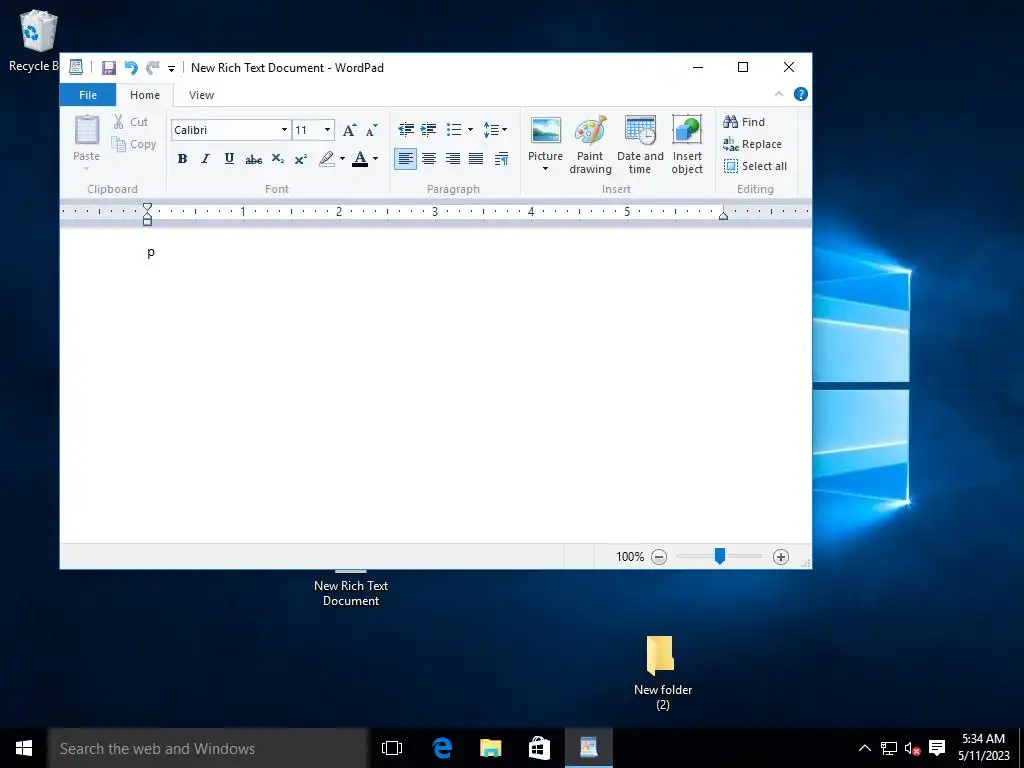Open Customize Quick Access Toolbar arrow

coord(171,69)
